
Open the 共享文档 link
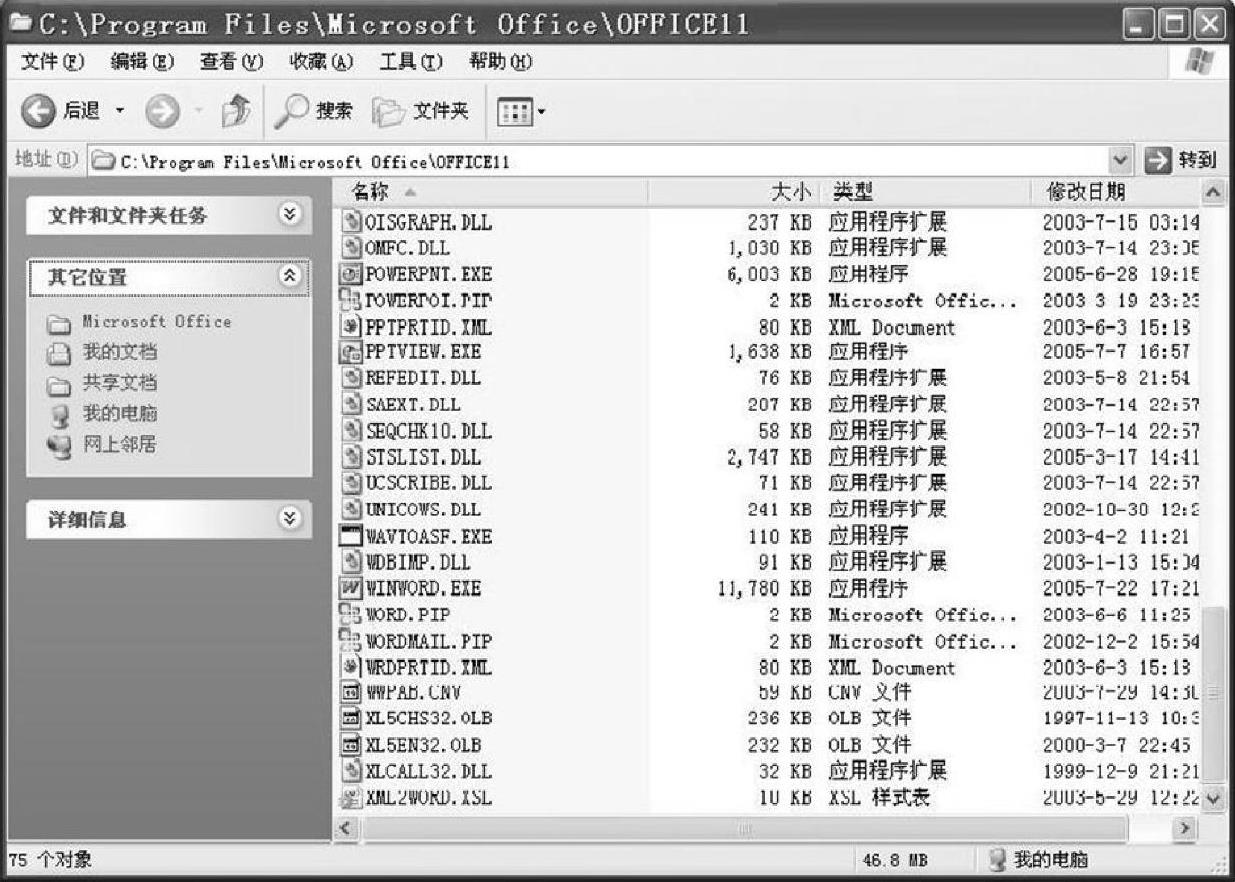coord(119,383)
